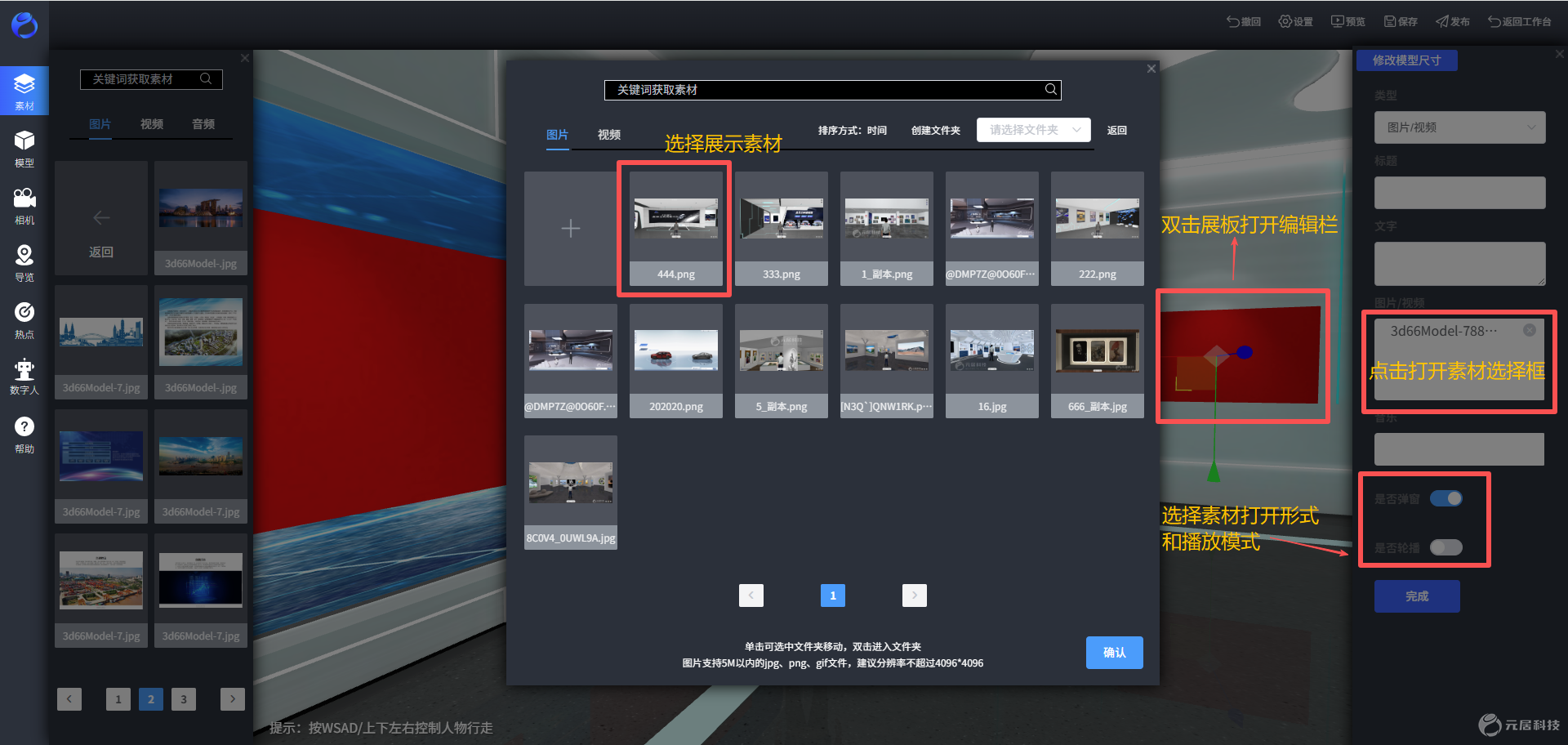
Task: Remove the 3d66Model-788 material with its x icon
Action: 1530,330
